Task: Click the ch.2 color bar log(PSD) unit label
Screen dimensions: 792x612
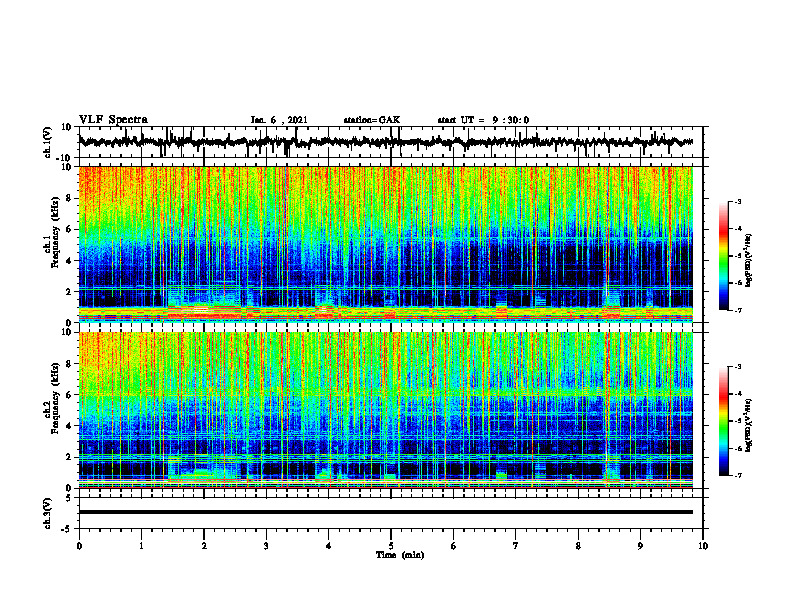Action: (748, 426)
